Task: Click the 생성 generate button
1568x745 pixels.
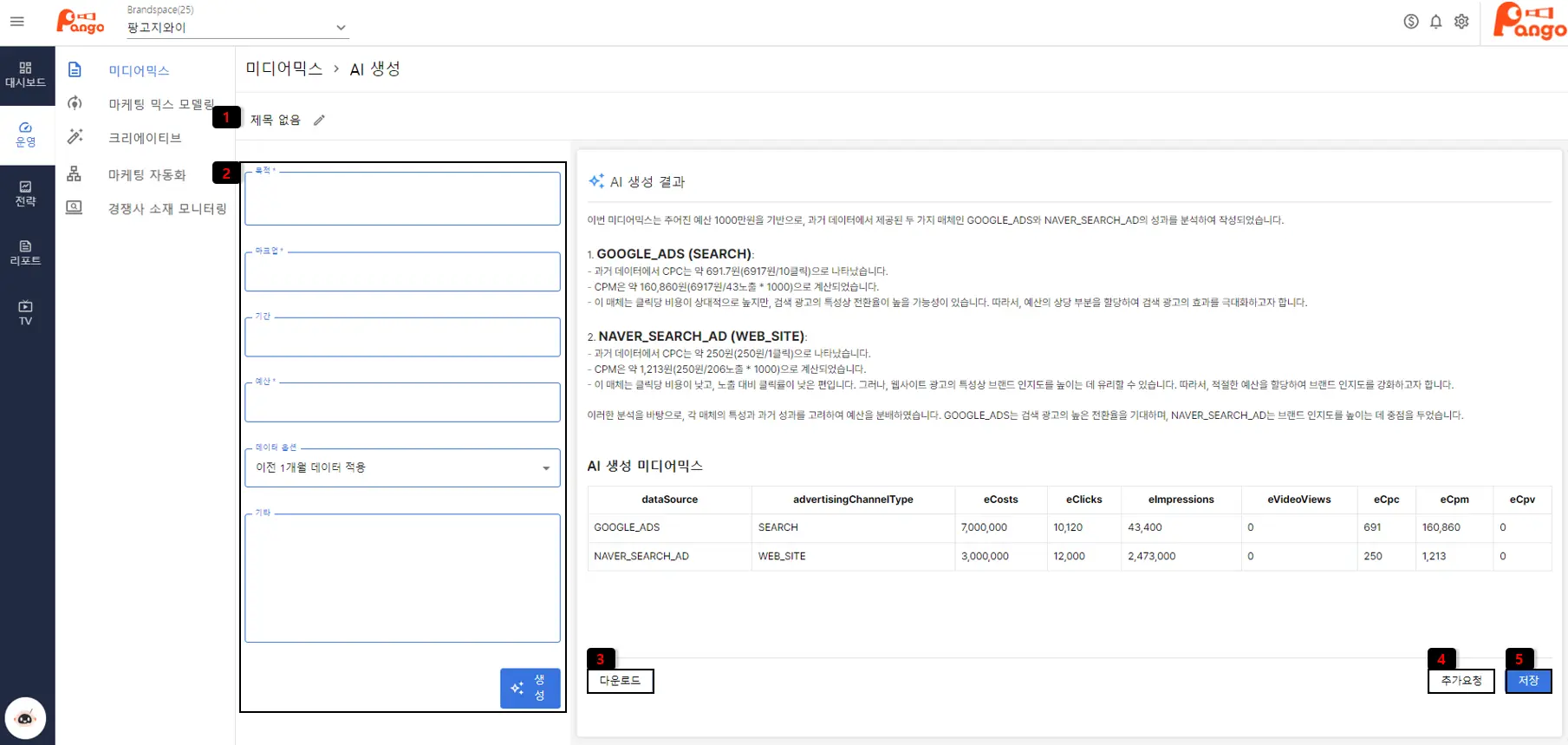Action: point(530,688)
